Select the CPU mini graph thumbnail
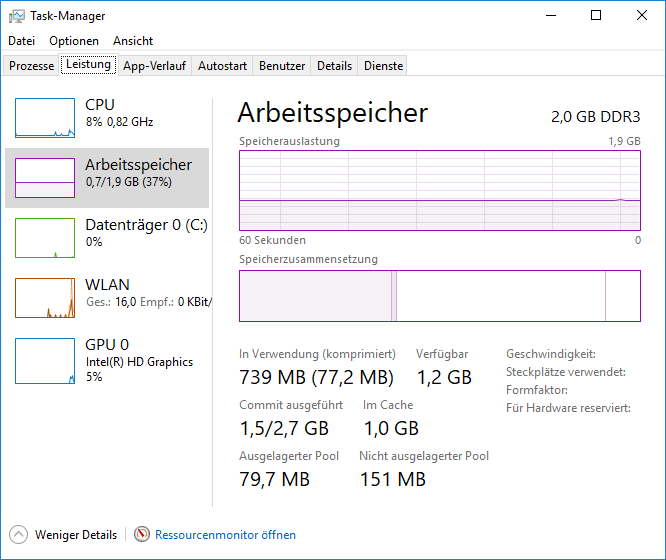666x560 pixels. (x=45, y=118)
